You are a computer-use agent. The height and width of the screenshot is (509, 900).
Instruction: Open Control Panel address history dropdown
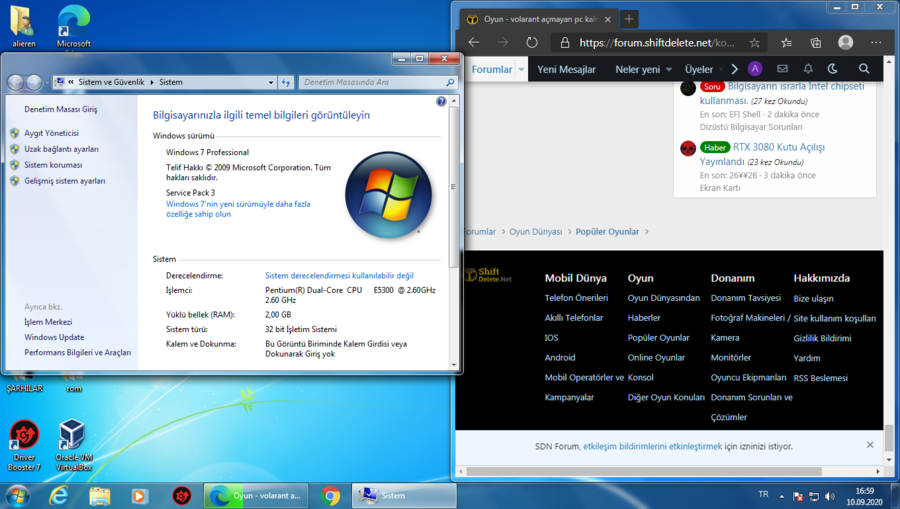[271, 83]
